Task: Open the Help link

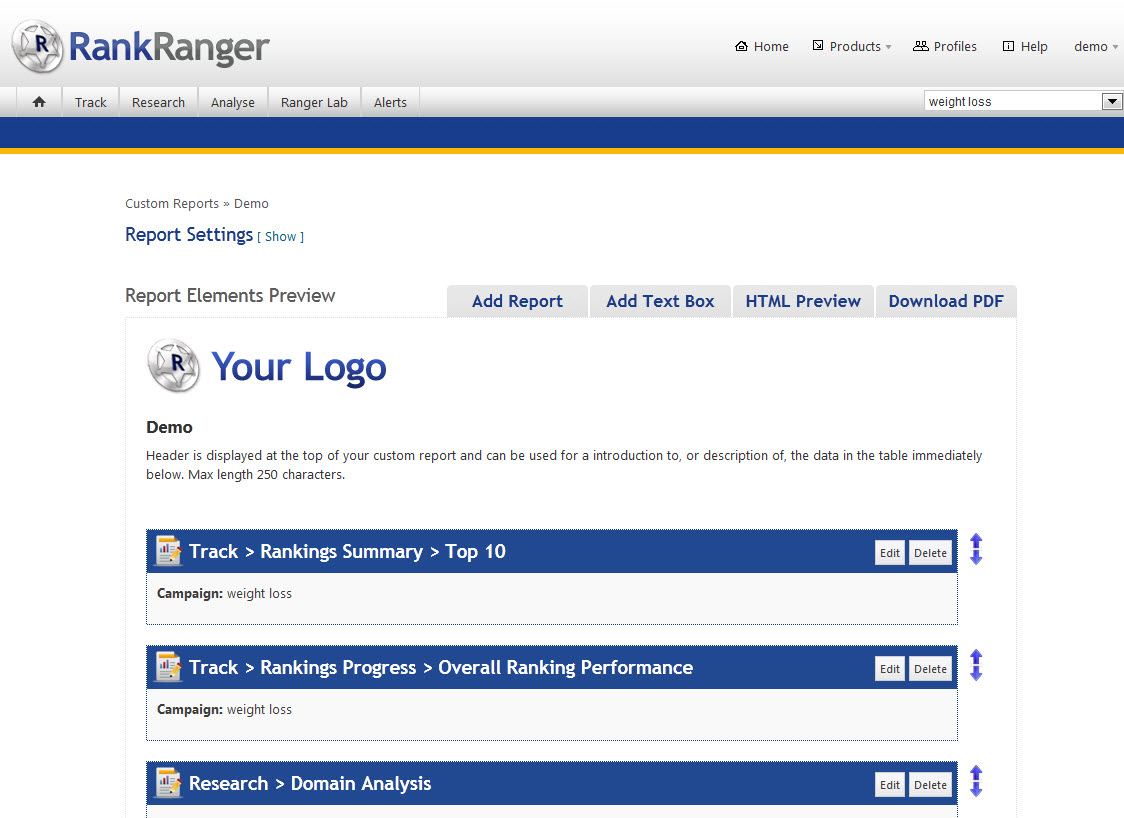Action: (1024, 47)
